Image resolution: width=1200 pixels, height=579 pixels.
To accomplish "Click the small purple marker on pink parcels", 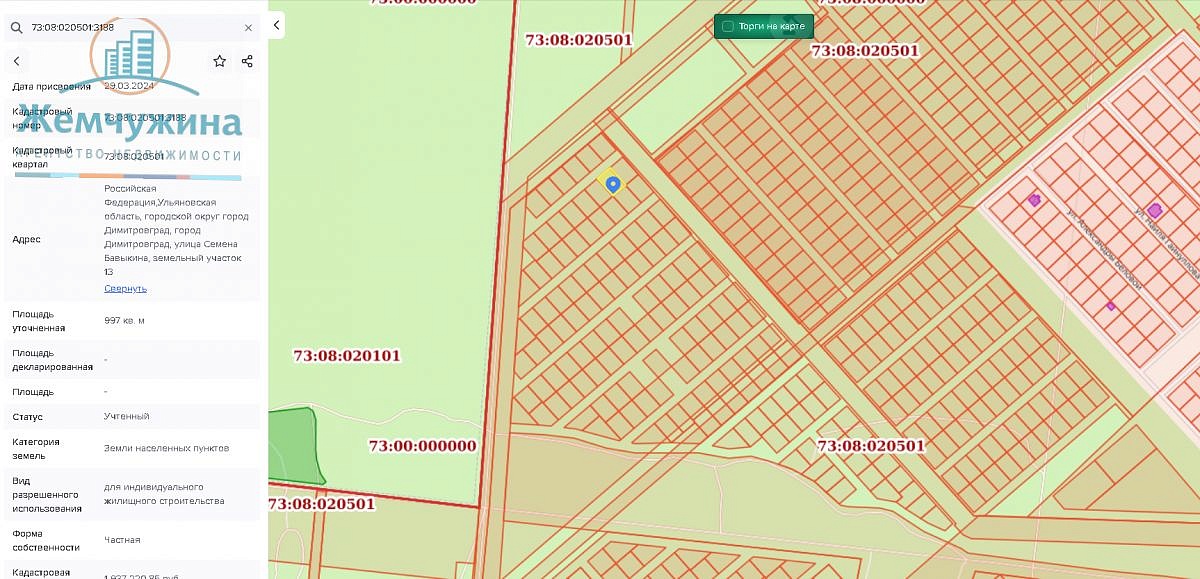I will pyautogui.click(x=1110, y=306).
